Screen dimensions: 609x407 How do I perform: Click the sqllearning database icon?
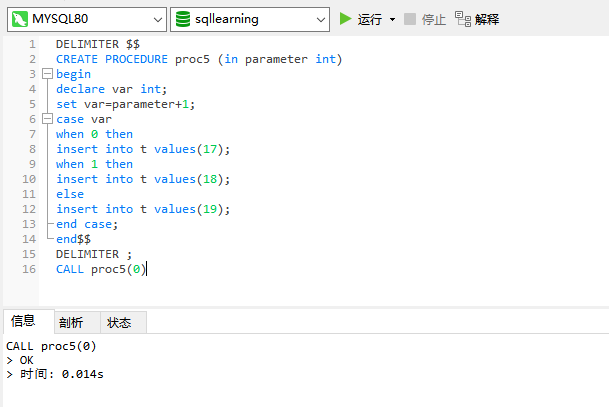[183, 19]
